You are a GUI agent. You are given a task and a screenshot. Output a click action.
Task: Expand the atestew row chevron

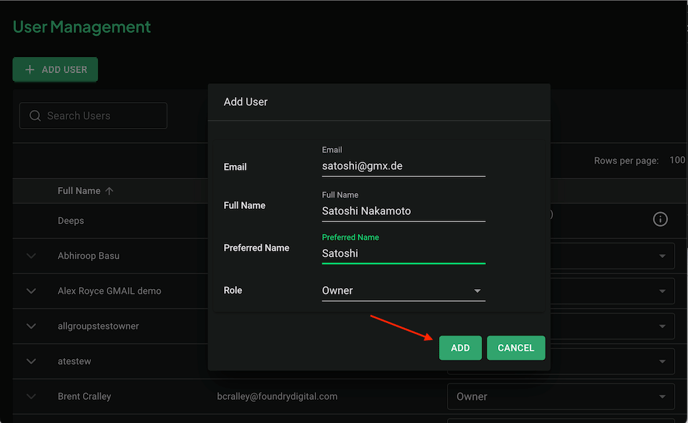(x=31, y=361)
